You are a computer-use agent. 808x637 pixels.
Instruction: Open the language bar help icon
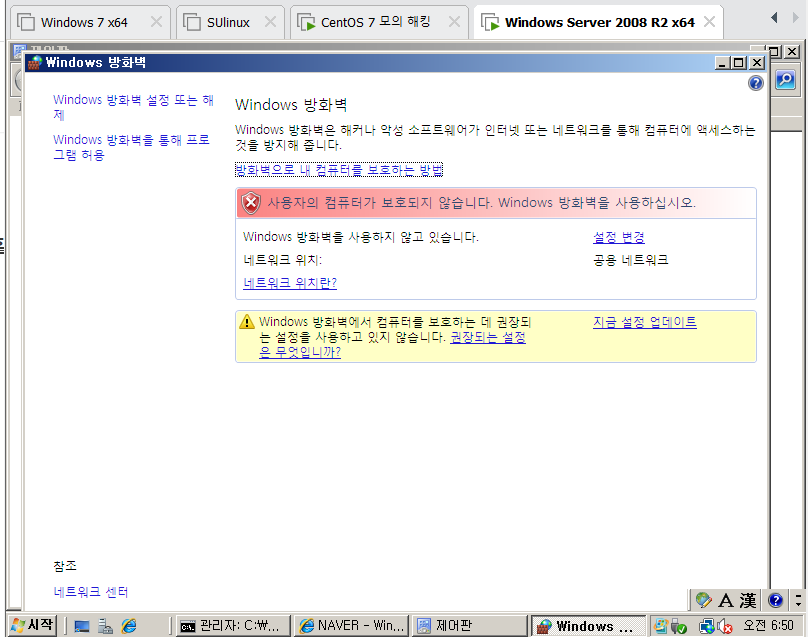(775, 600)
